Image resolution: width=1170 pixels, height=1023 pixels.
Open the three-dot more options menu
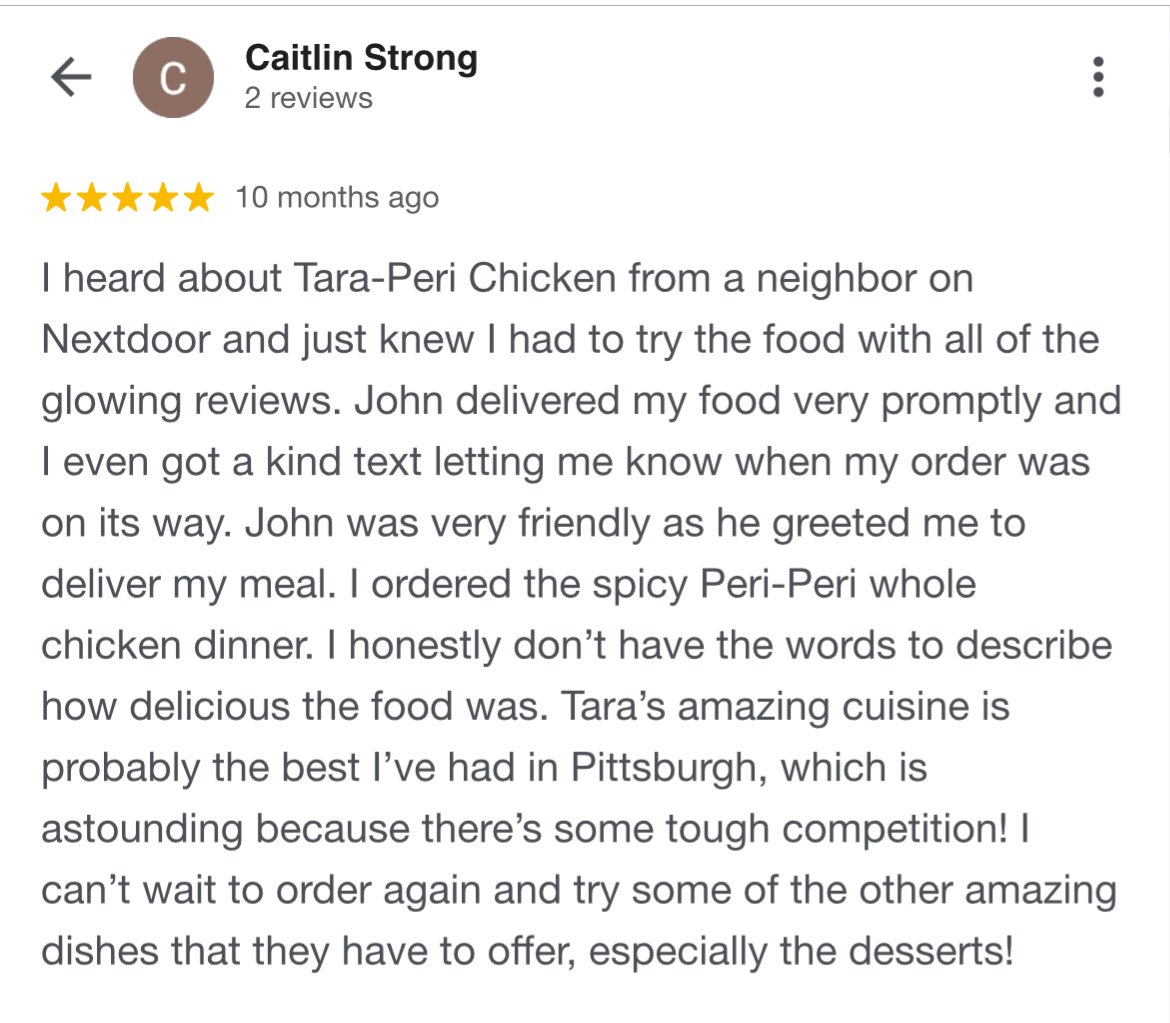point(1098,77)
